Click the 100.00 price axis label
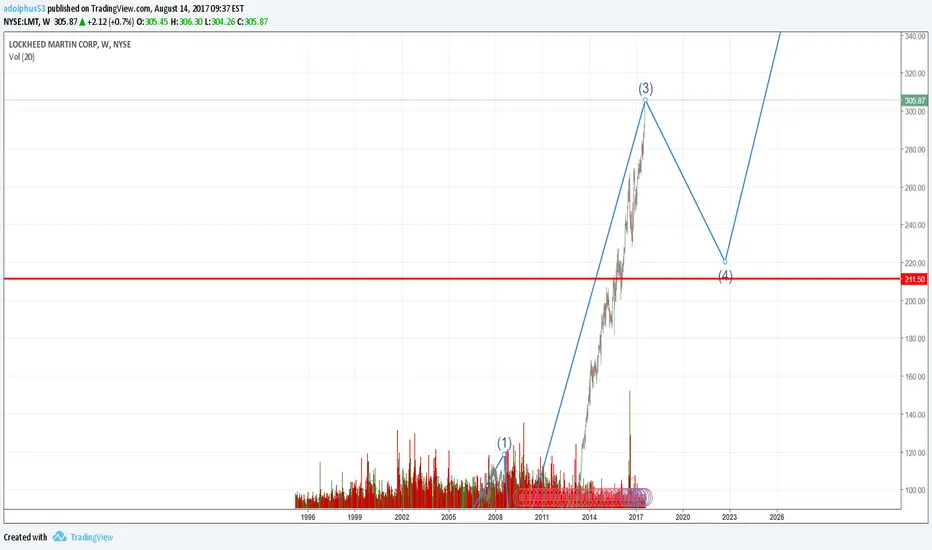 (x=915, y=491)
